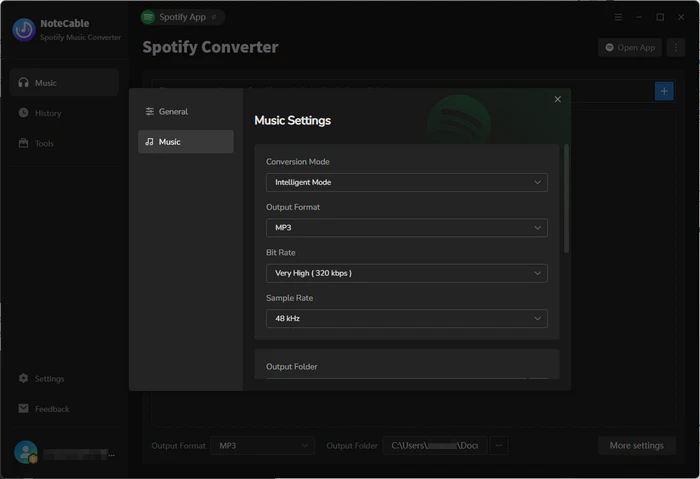This screenshot has width=700, height=479.
Task: Click the envelope Feedback icon
Action: [23, 408]
